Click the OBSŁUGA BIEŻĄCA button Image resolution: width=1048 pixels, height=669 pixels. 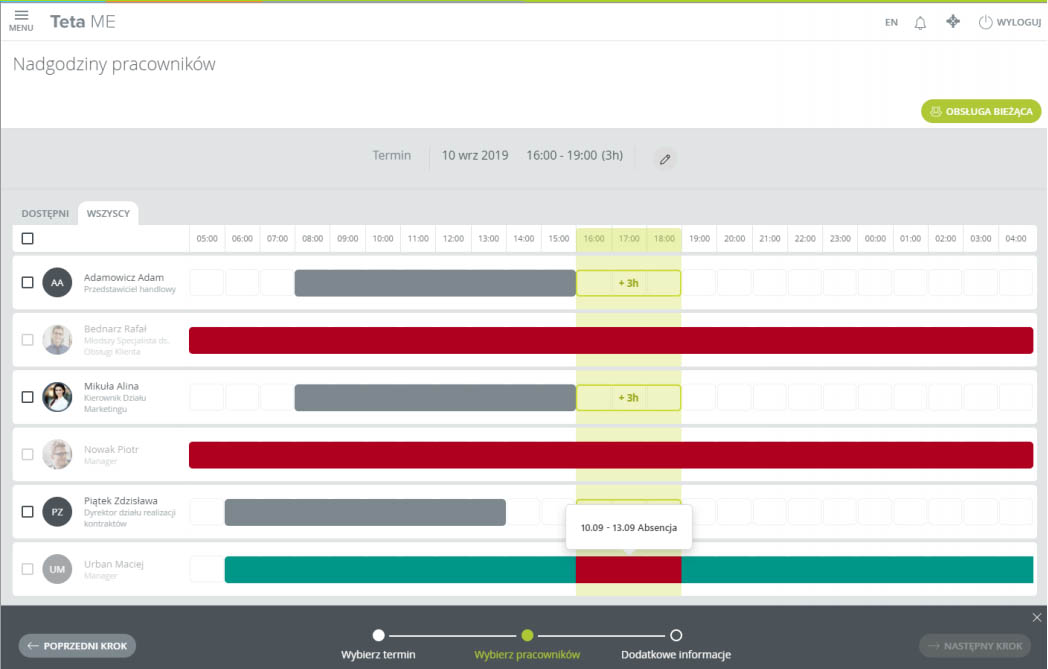[981, 111]
